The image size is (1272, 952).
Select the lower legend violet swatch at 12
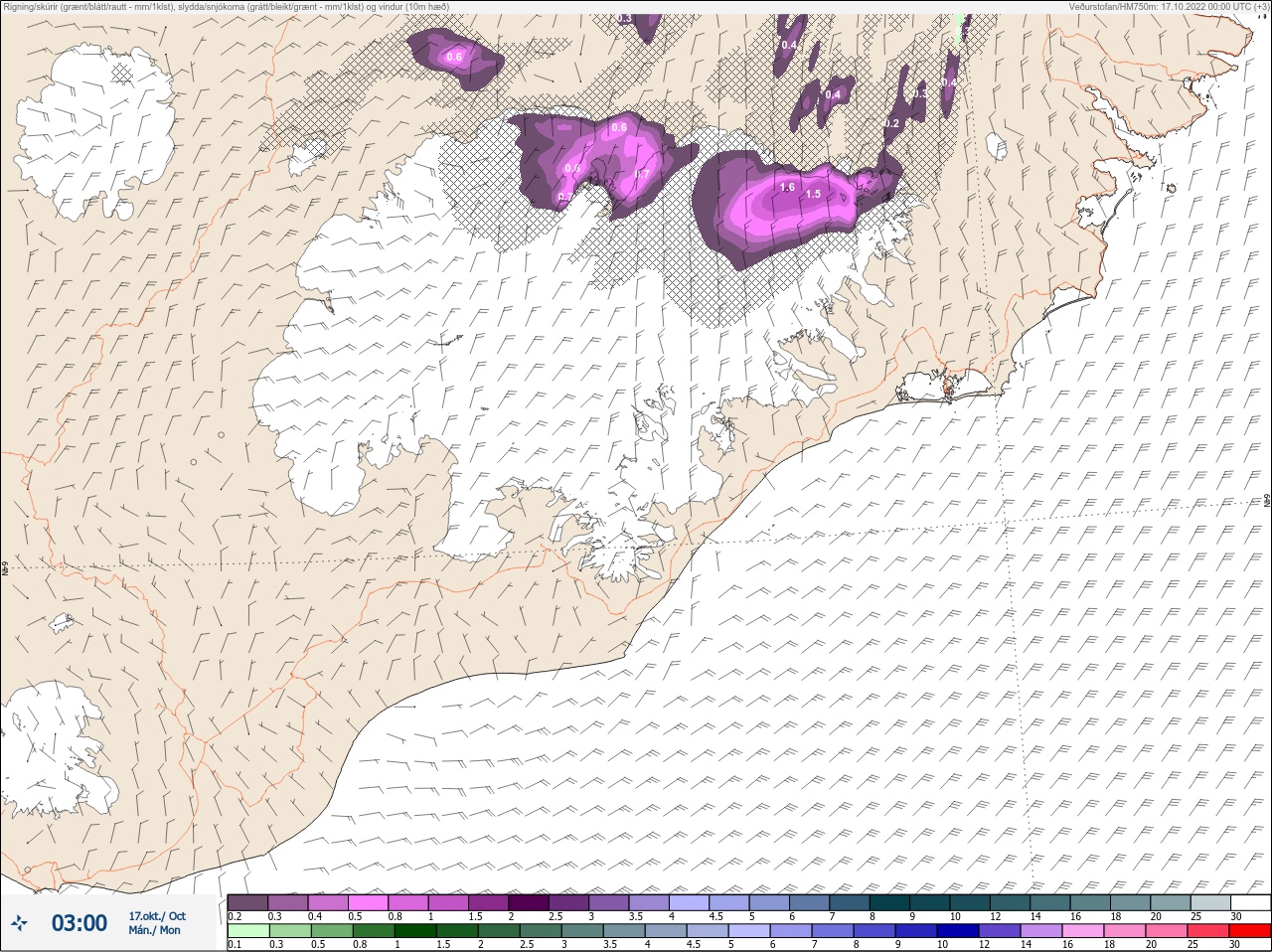coord(1000,931)
